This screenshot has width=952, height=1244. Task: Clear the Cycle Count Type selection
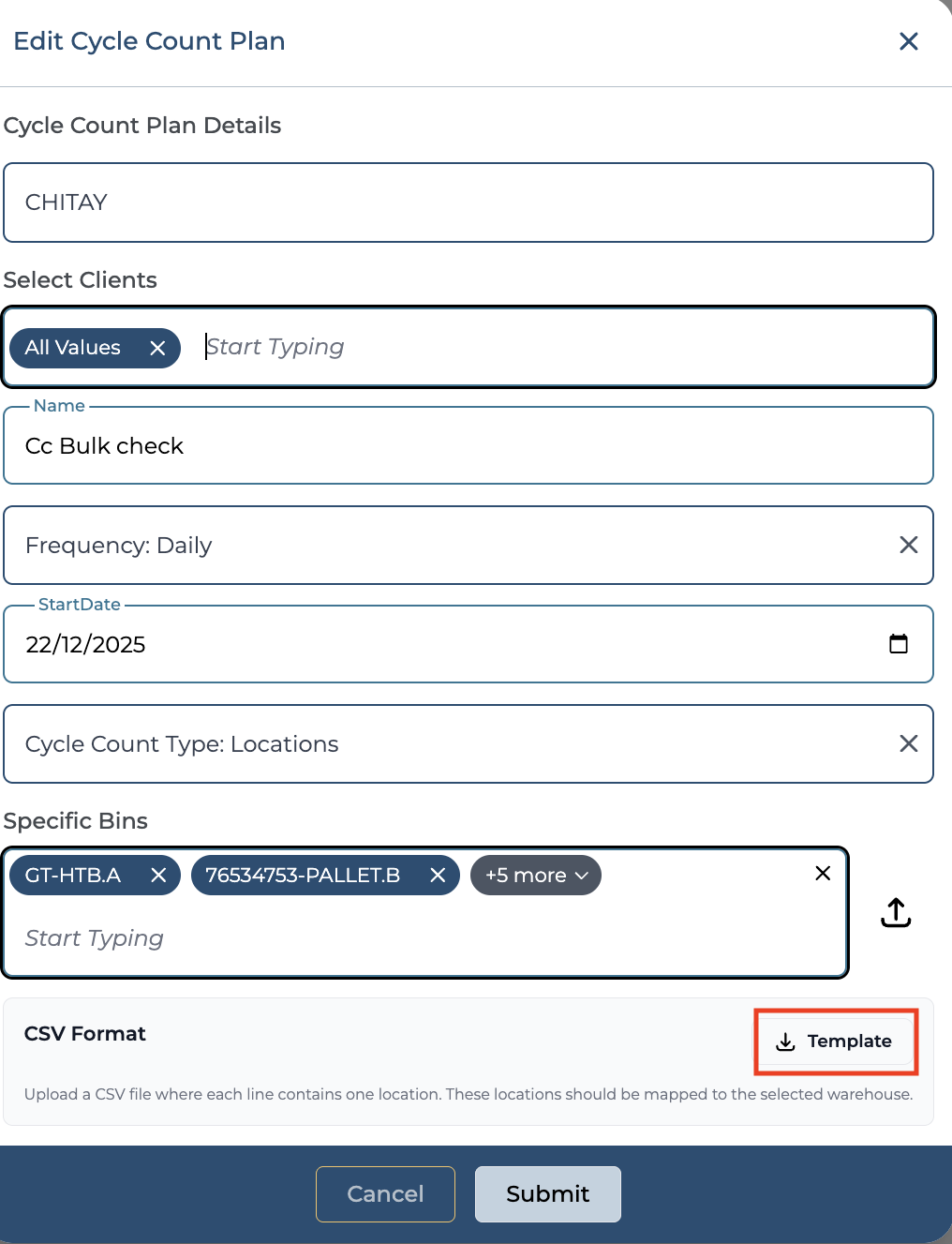[908, 743]
